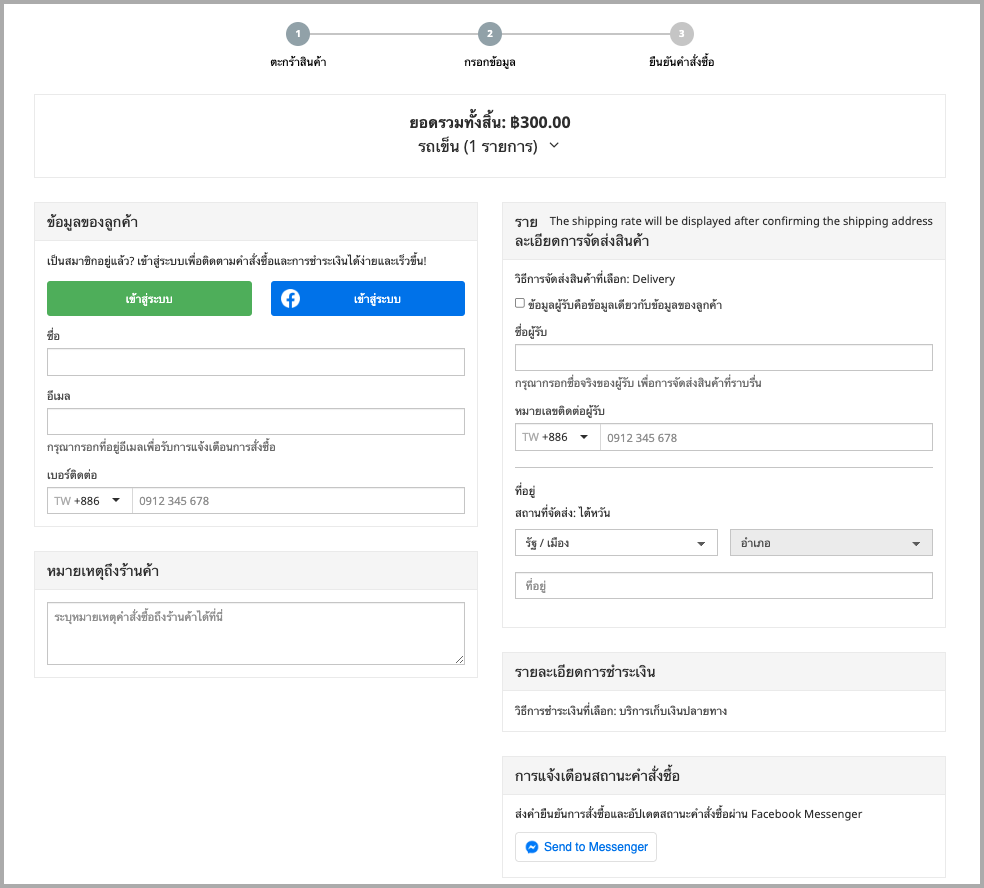Open the อำเภอ district dropdown
The height and width of the screenshot is (888, 984).
(831, 543)
